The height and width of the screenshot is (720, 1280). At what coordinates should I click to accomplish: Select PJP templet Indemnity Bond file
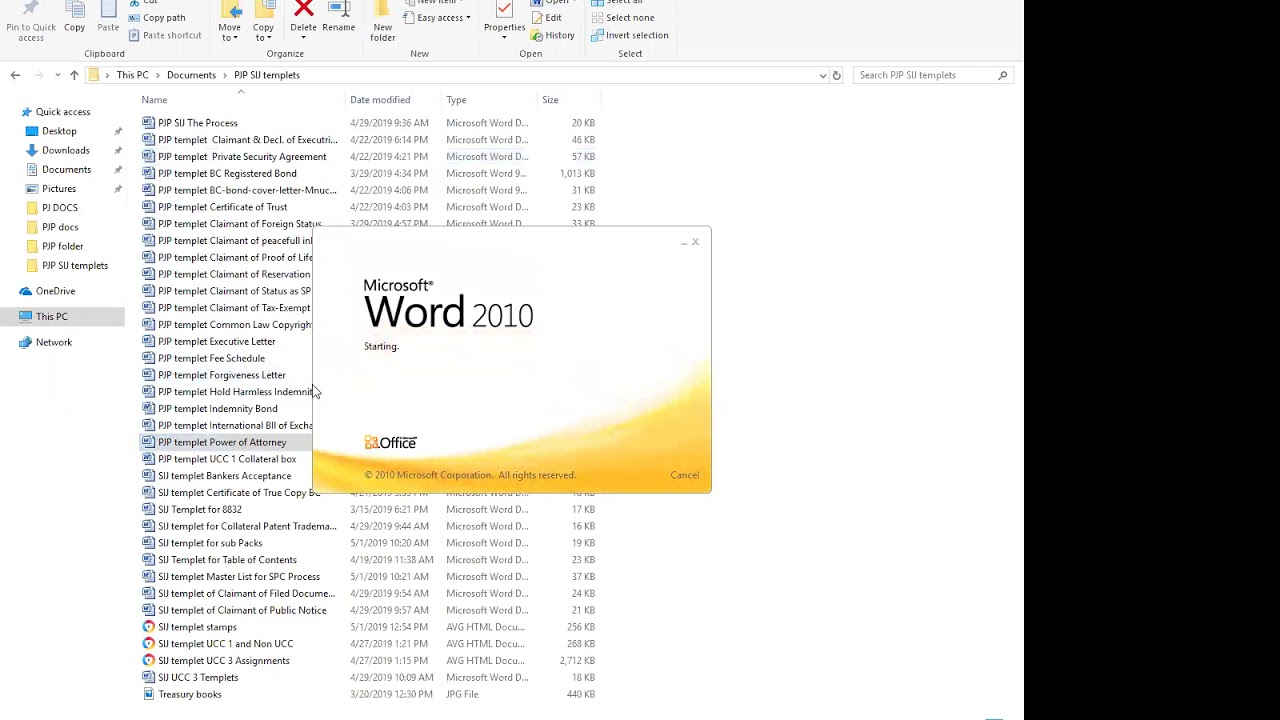pos(217,409)
